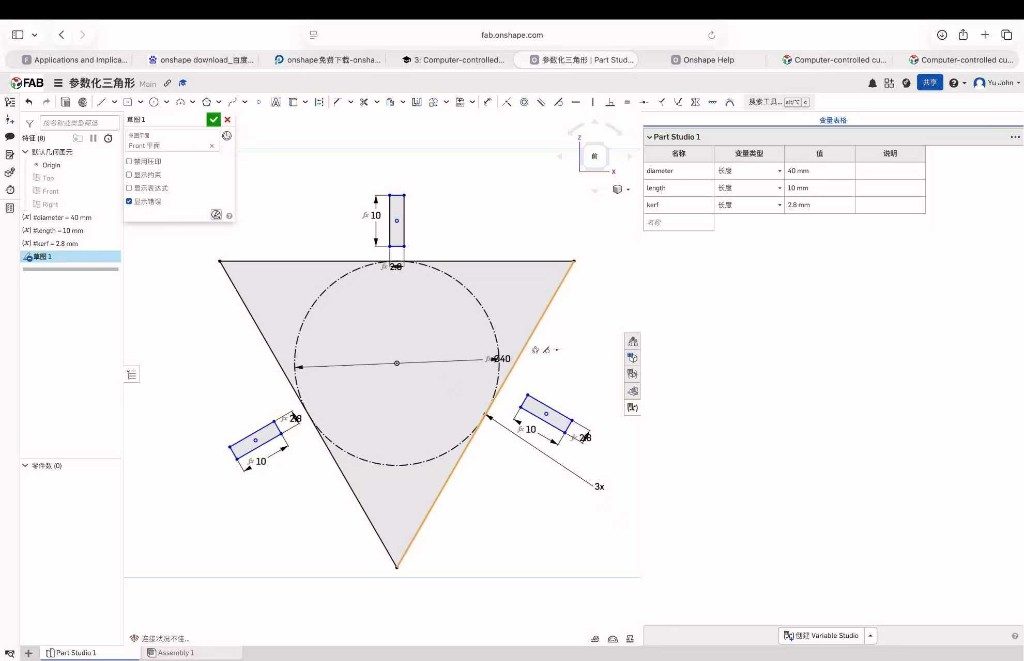Cancel the sketch with the red X
Screen dimensions: 1024x661
(227, 120)
